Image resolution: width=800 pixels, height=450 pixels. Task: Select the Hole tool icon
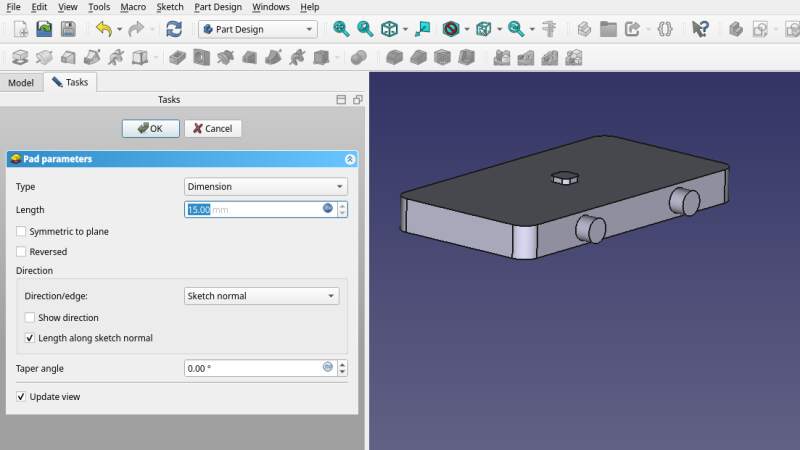(x=202, y=57)
